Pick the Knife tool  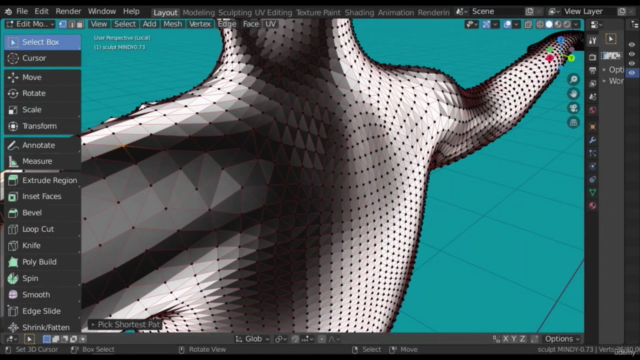coord(42,245)
